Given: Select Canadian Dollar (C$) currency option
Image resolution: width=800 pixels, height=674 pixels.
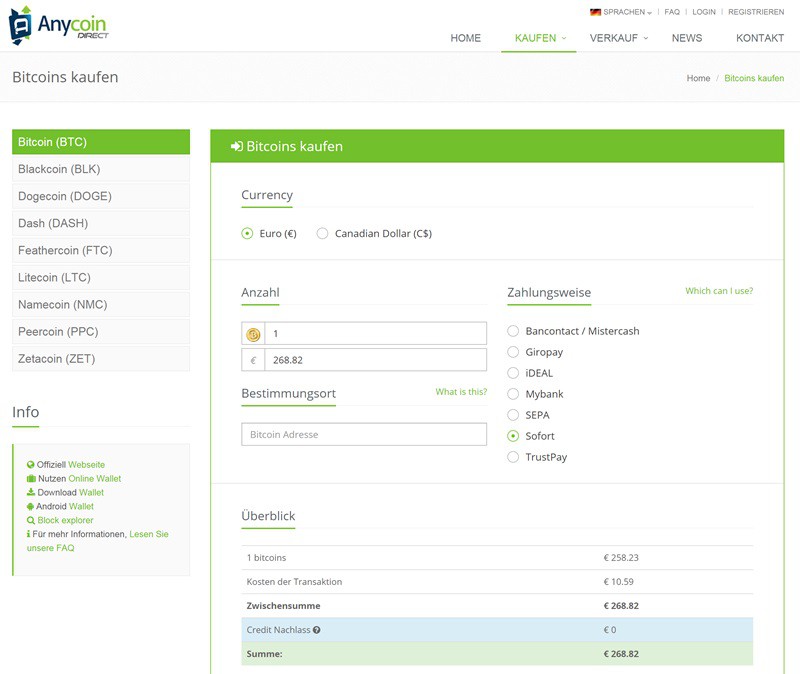Looking at the screenshot, I should tap(322, 234).
